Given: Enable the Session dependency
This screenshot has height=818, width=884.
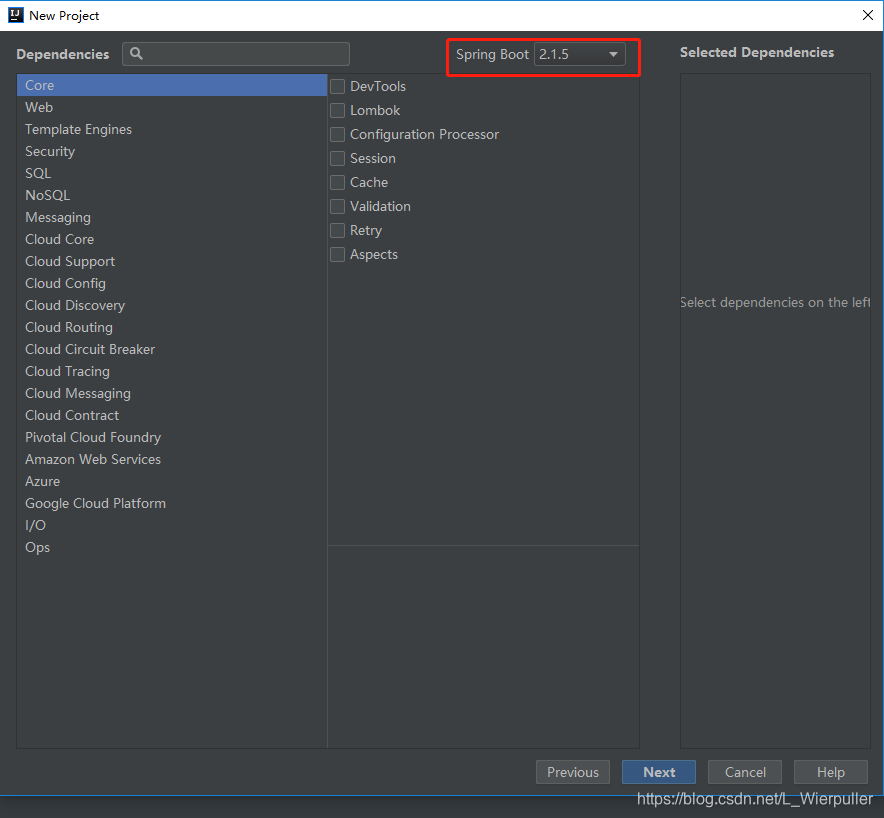Looking at the screenshot, I should click(337, 158).
